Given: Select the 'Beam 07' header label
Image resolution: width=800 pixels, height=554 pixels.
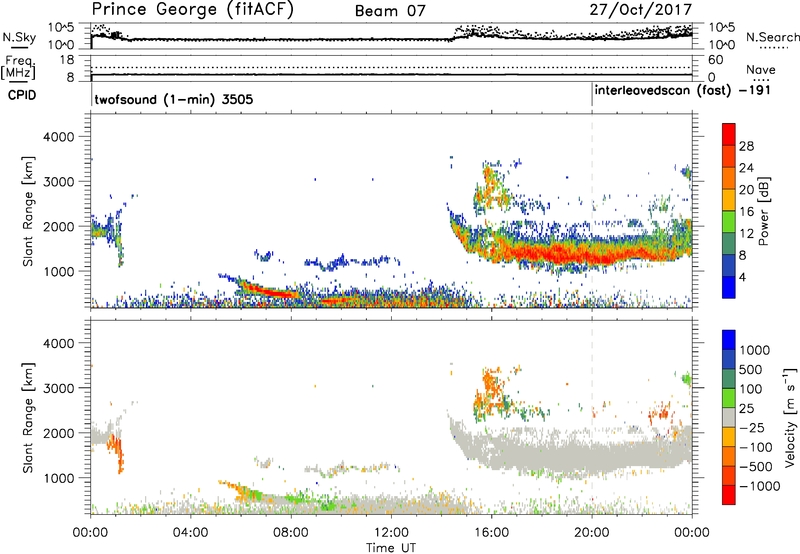Looking at the screenshot, I should (390, 11).
